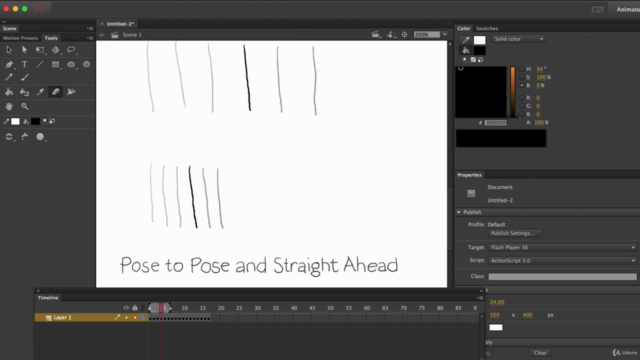Select the Blue radio button under G
Viewport: 640px width, 360px height.
click(522, 114)
